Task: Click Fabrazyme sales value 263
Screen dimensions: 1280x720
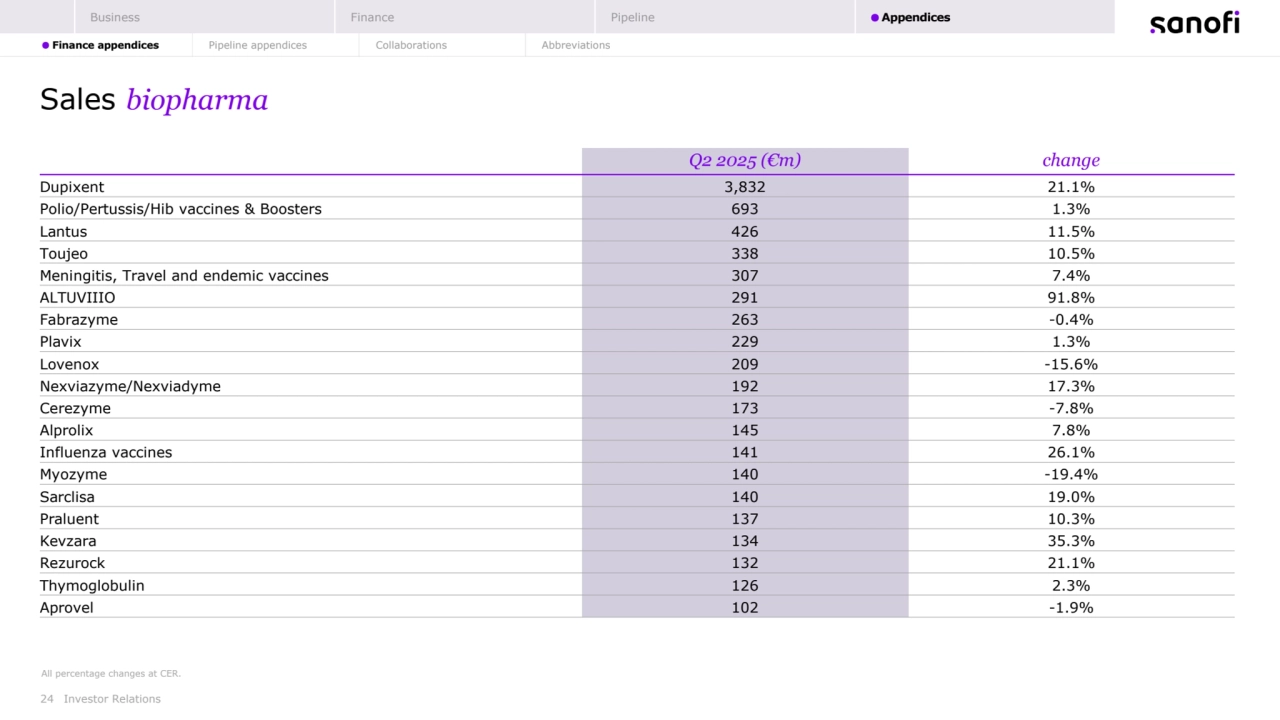Action: coord(745,320)
